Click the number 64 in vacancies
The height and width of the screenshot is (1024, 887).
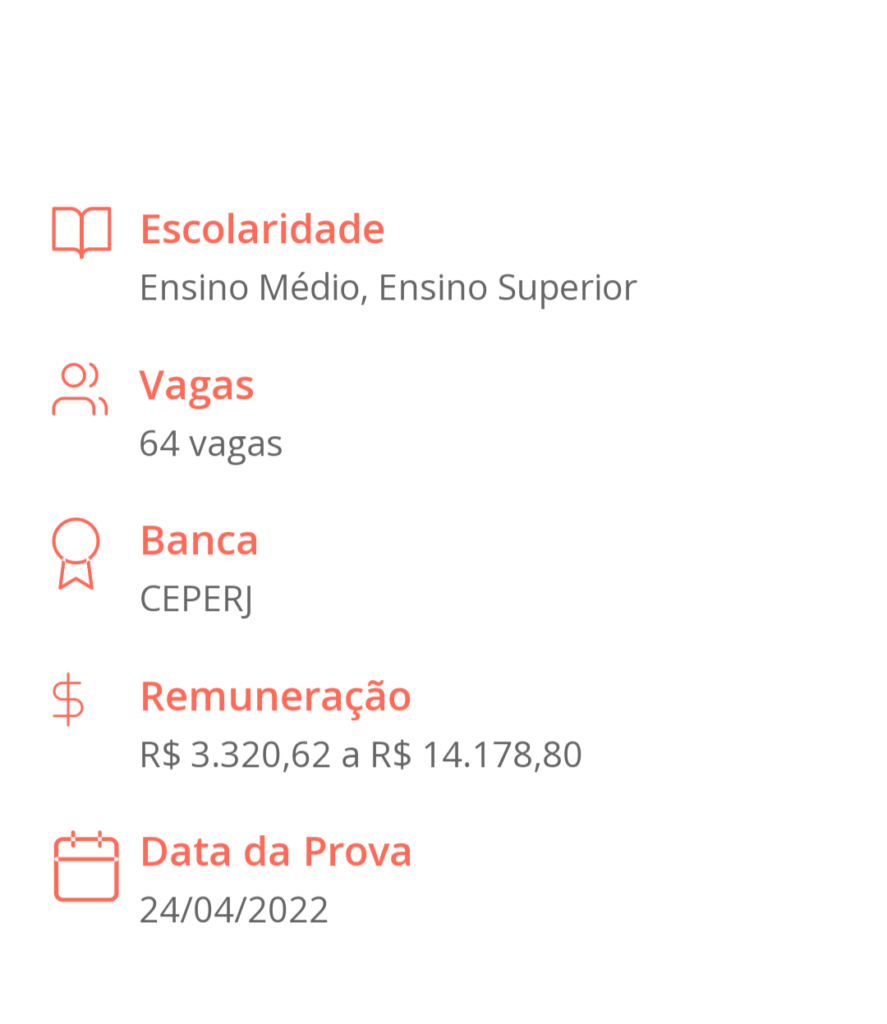click(159, 443)
